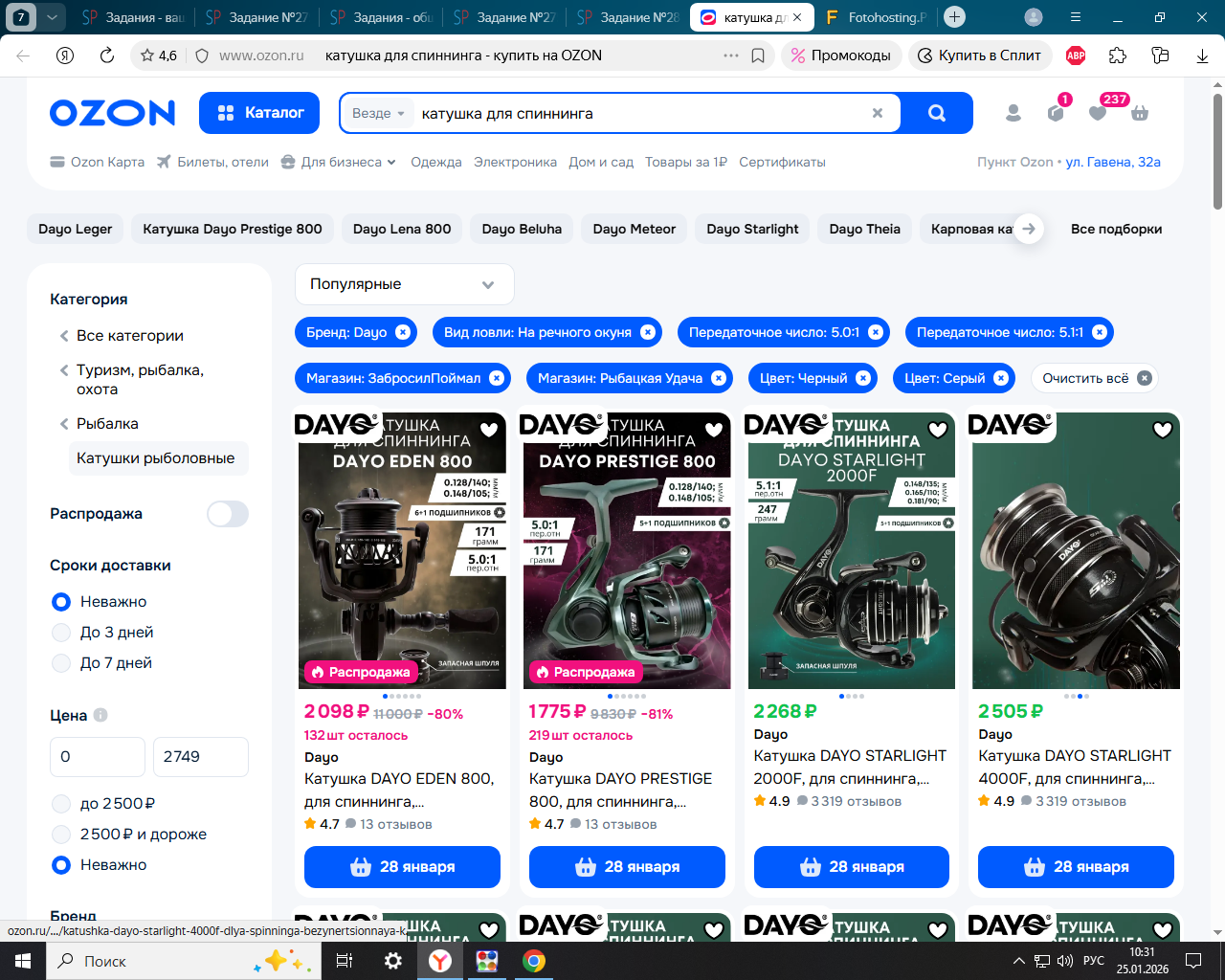Toggle the 'Распродажа' switch

coord(228,514)
